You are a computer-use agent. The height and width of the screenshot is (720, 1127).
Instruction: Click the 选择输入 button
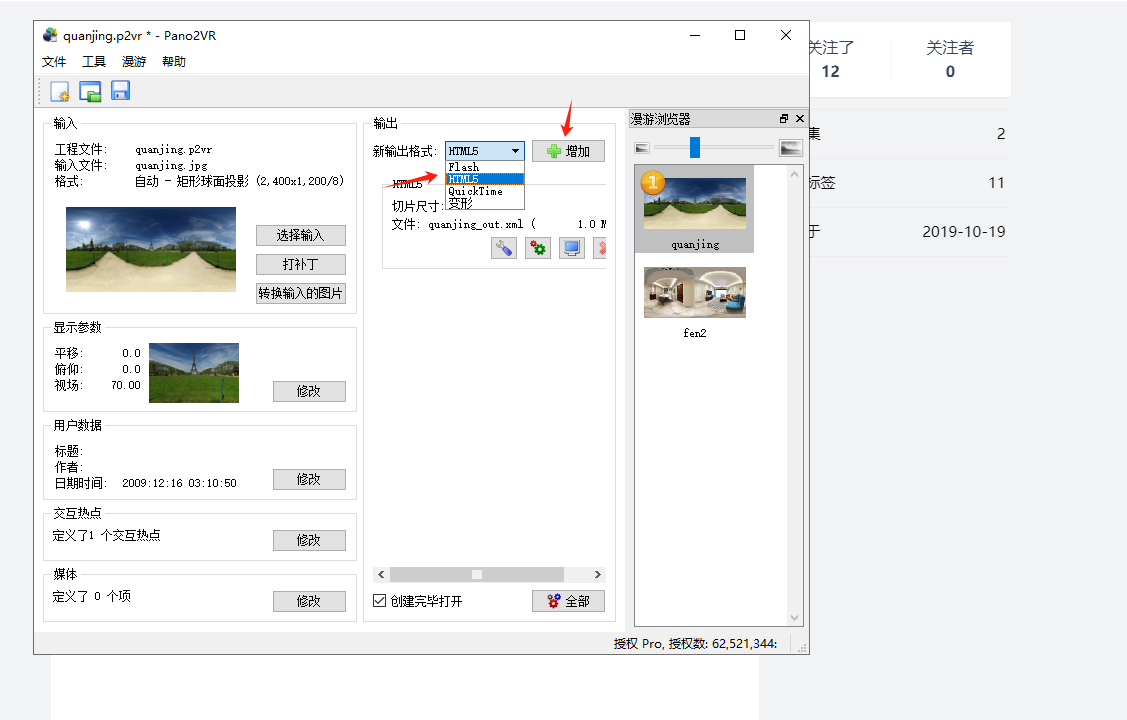pos(300,236)
